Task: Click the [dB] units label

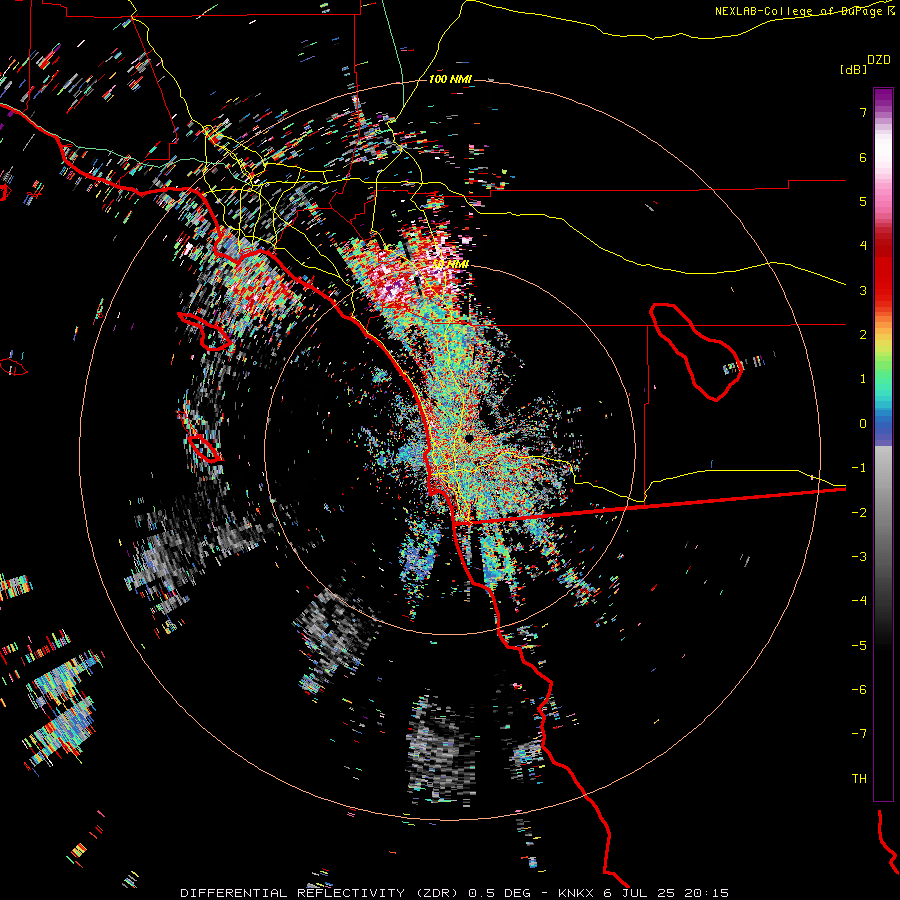Action: click(853, 69)
